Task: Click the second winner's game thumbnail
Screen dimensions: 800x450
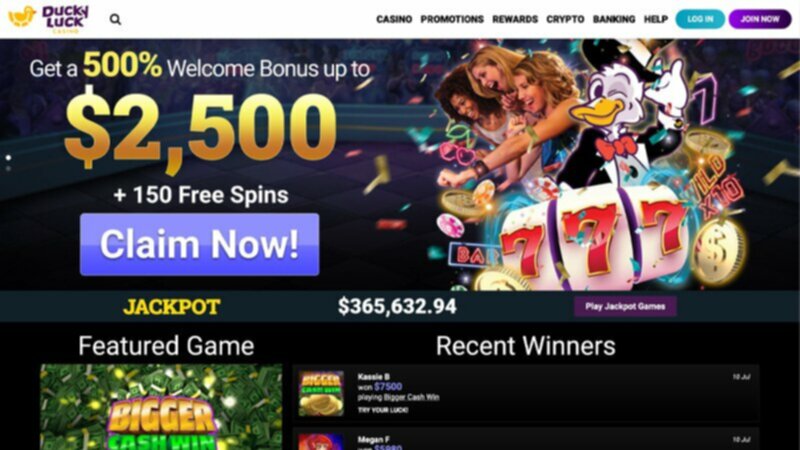Action: (321, 442)
